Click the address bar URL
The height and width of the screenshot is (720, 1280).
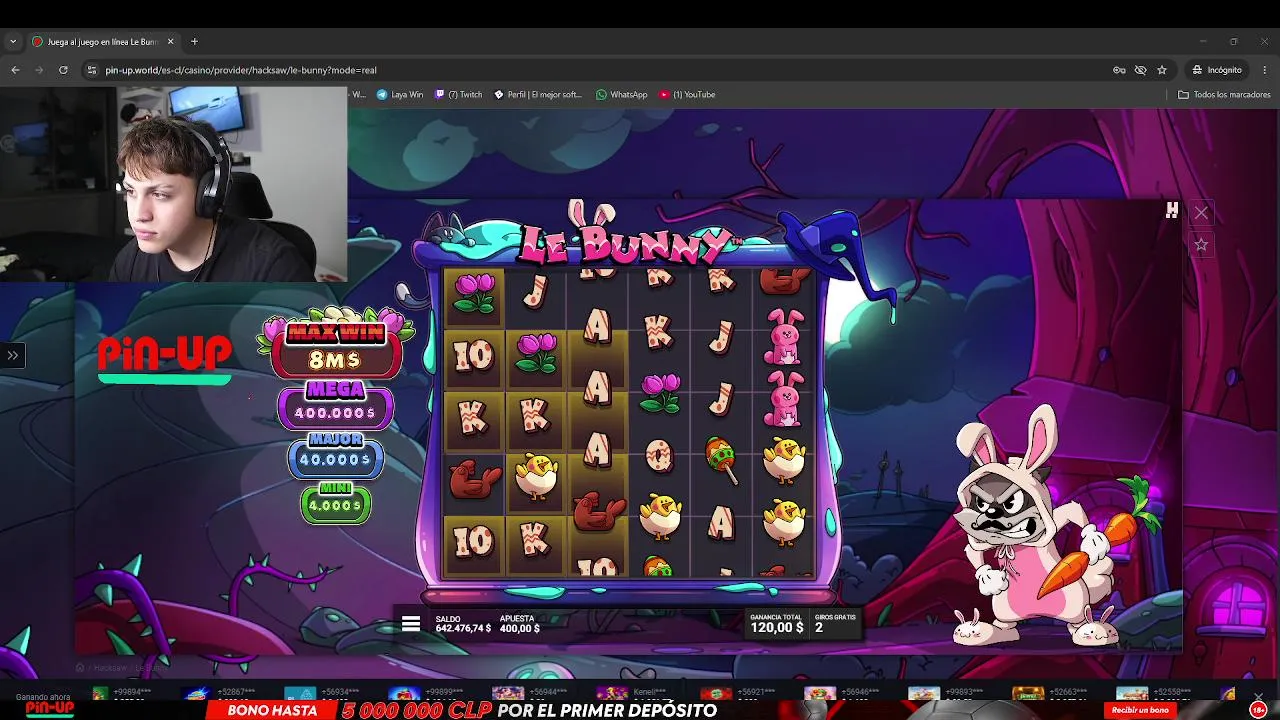240,70
